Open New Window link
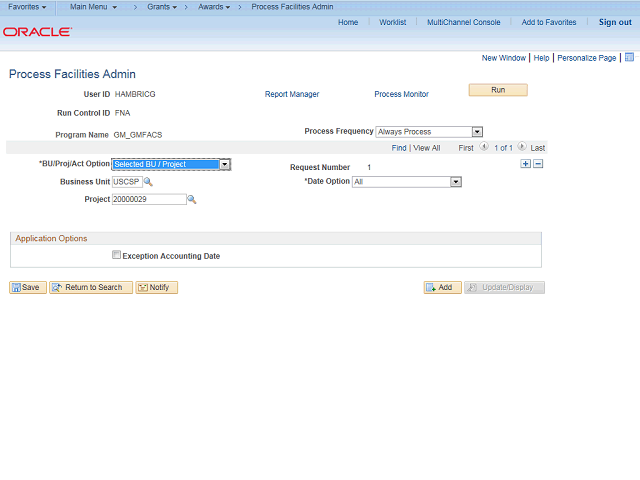Viewport: 640px width, 480px height. click(504, 58)
